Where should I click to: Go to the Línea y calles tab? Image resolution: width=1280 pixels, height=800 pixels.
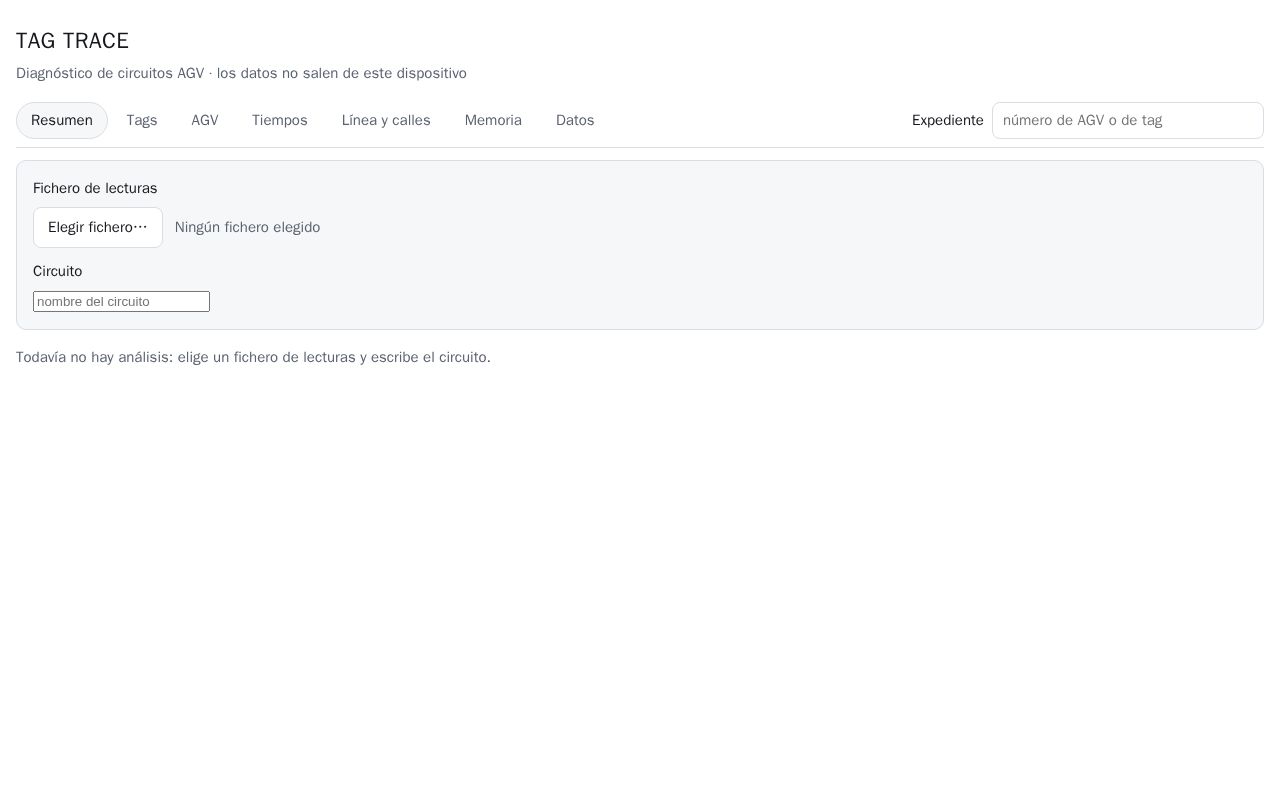tap(386, 120)
